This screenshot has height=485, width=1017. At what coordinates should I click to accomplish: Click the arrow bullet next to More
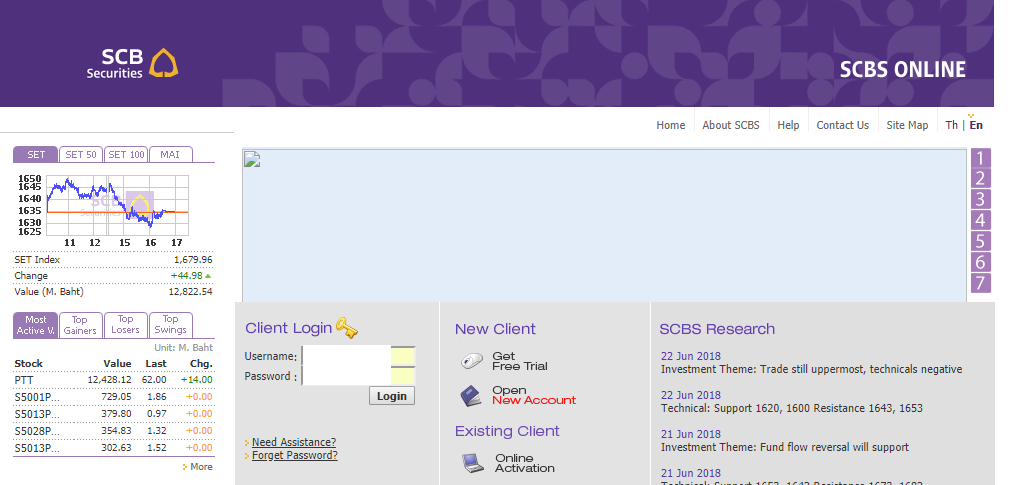(x=185, y=467)
